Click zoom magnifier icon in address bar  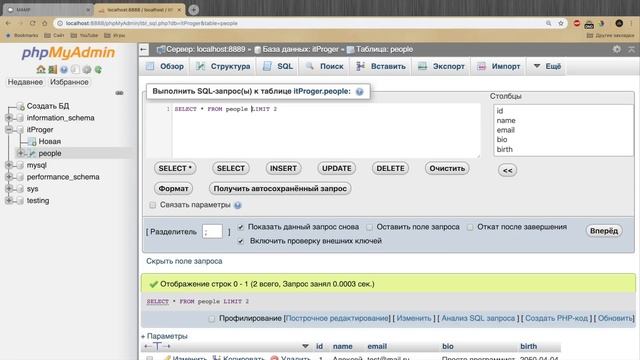[549, 23]
